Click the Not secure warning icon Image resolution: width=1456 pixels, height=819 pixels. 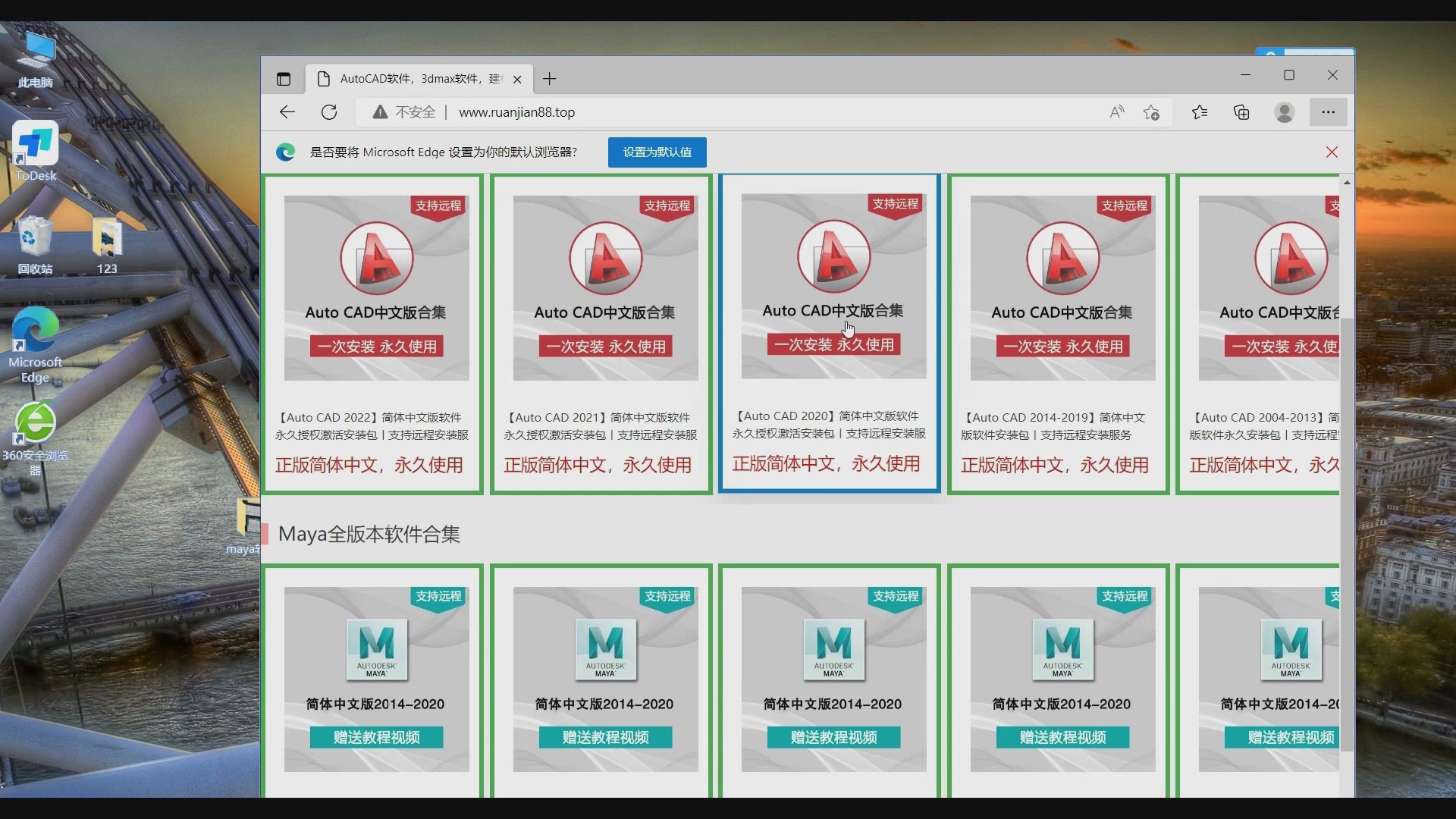tap(379, 111)
